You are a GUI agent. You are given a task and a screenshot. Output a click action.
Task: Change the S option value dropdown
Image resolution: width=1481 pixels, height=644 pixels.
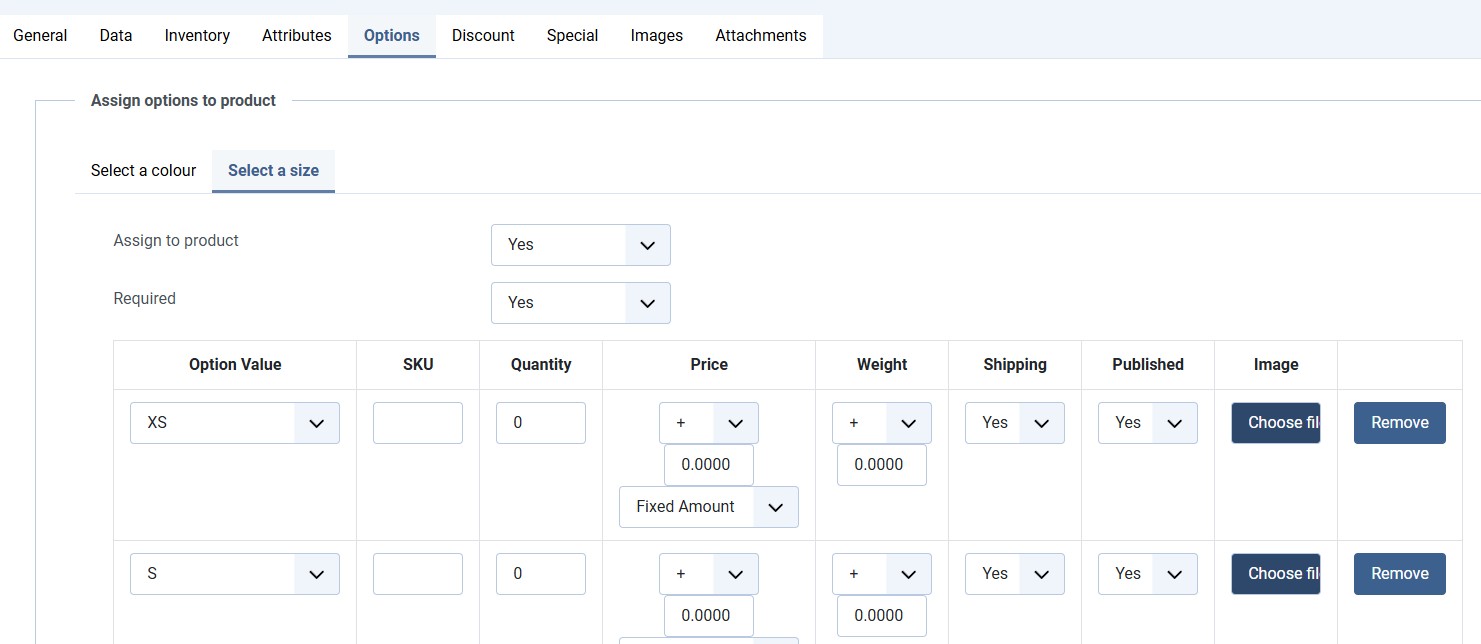[x=235, y=574]
